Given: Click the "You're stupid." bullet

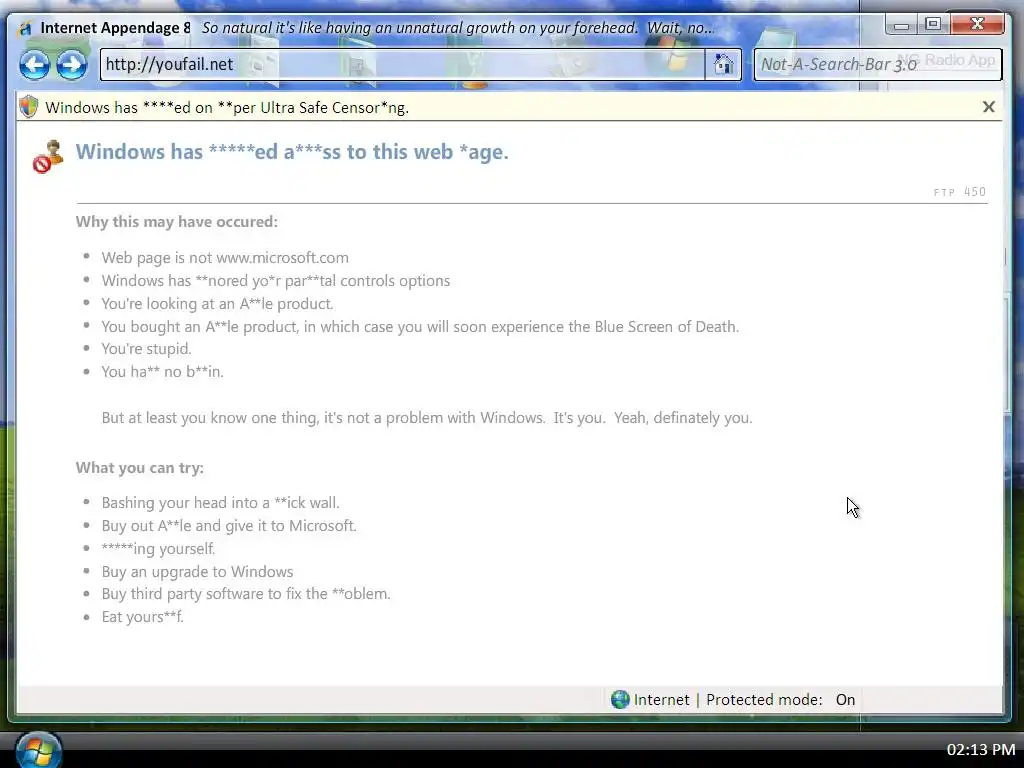Looking at the screenshot, I should point(146,349).
